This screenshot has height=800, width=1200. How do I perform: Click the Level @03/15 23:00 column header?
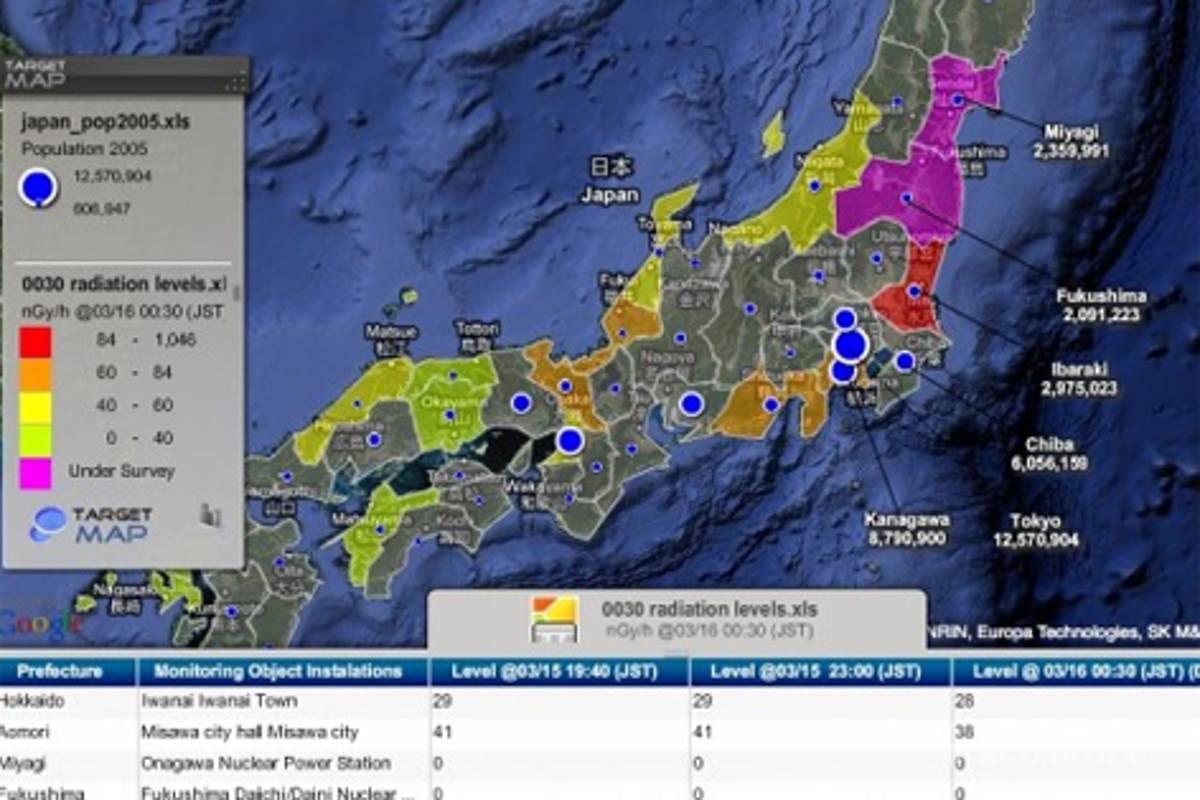[x=819, y=671]
